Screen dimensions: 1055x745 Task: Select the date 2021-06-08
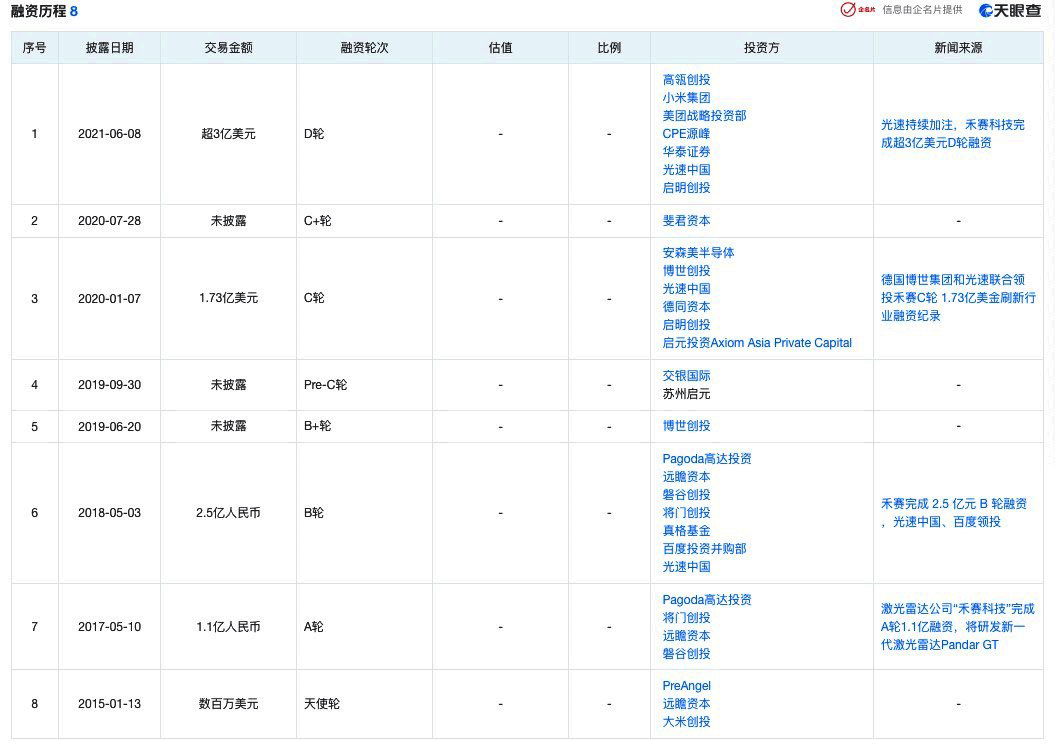click(110, 134)
